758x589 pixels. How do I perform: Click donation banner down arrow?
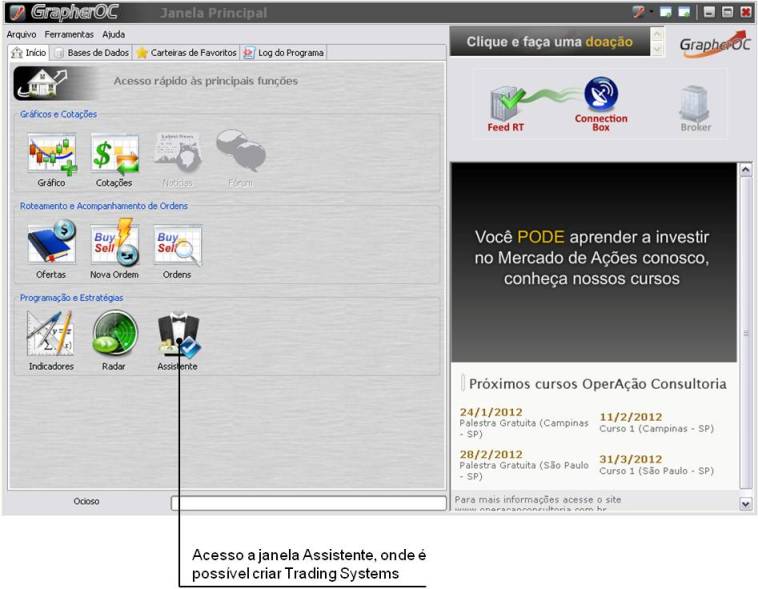657,49
